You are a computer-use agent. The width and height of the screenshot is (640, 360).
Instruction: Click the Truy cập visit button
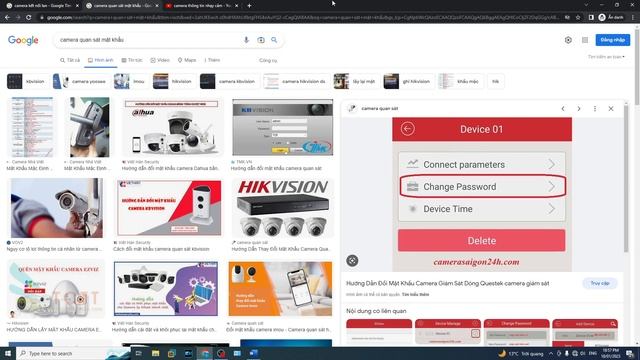point(600,283)
